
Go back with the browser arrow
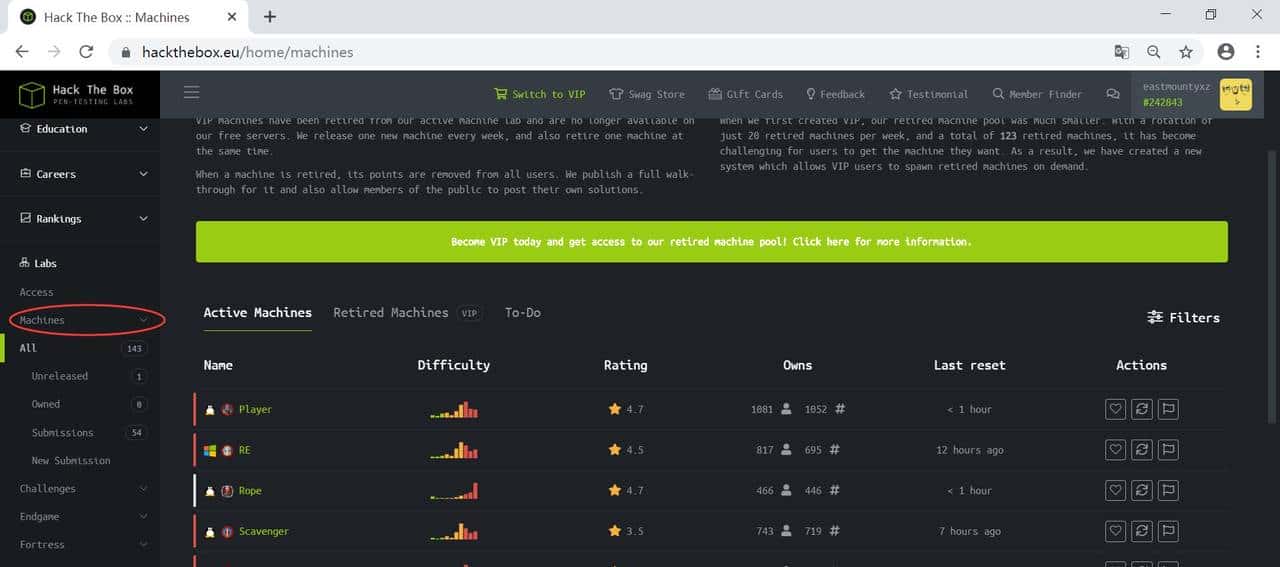(x=22, y=52)
